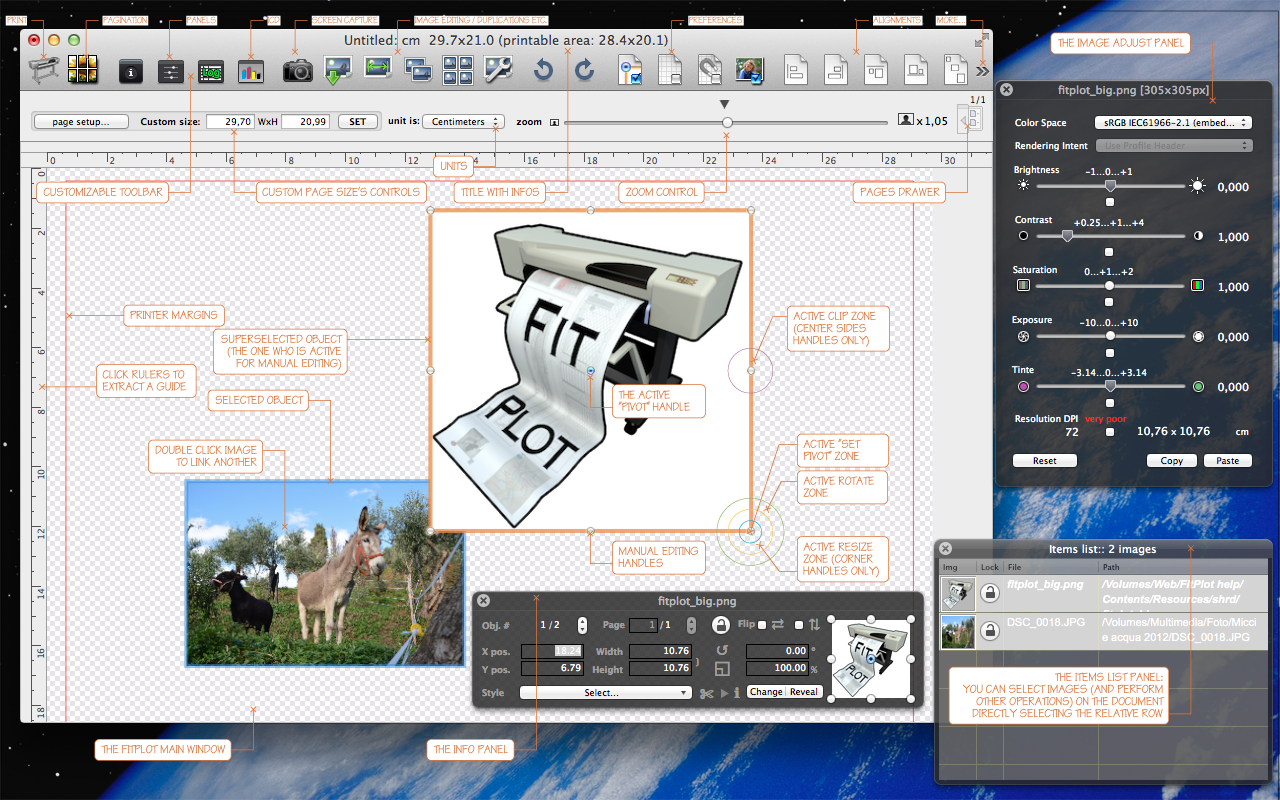Click the plotter Print icon in toolbar
Image resolution: width=1280 pixels, height=800 pixels.
click(42, 70)
